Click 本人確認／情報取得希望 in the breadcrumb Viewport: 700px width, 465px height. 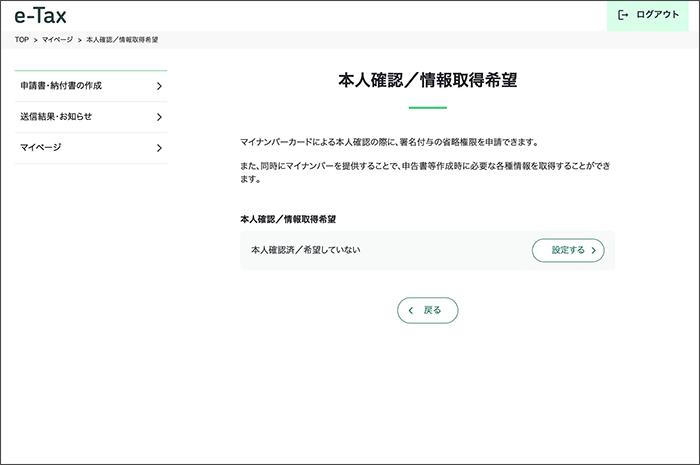point(122,39)
